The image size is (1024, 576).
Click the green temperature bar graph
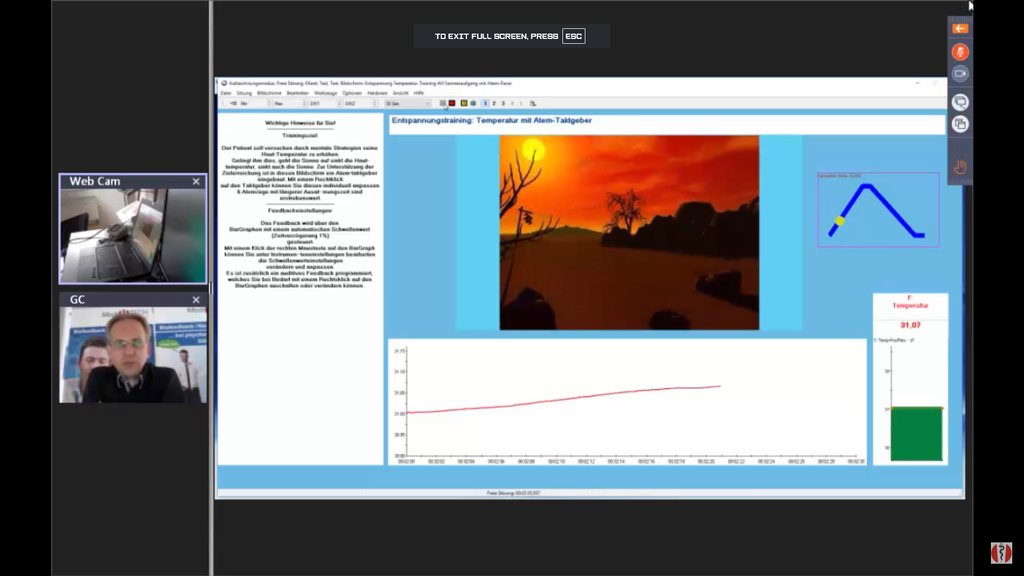click(x=916, y=434)
